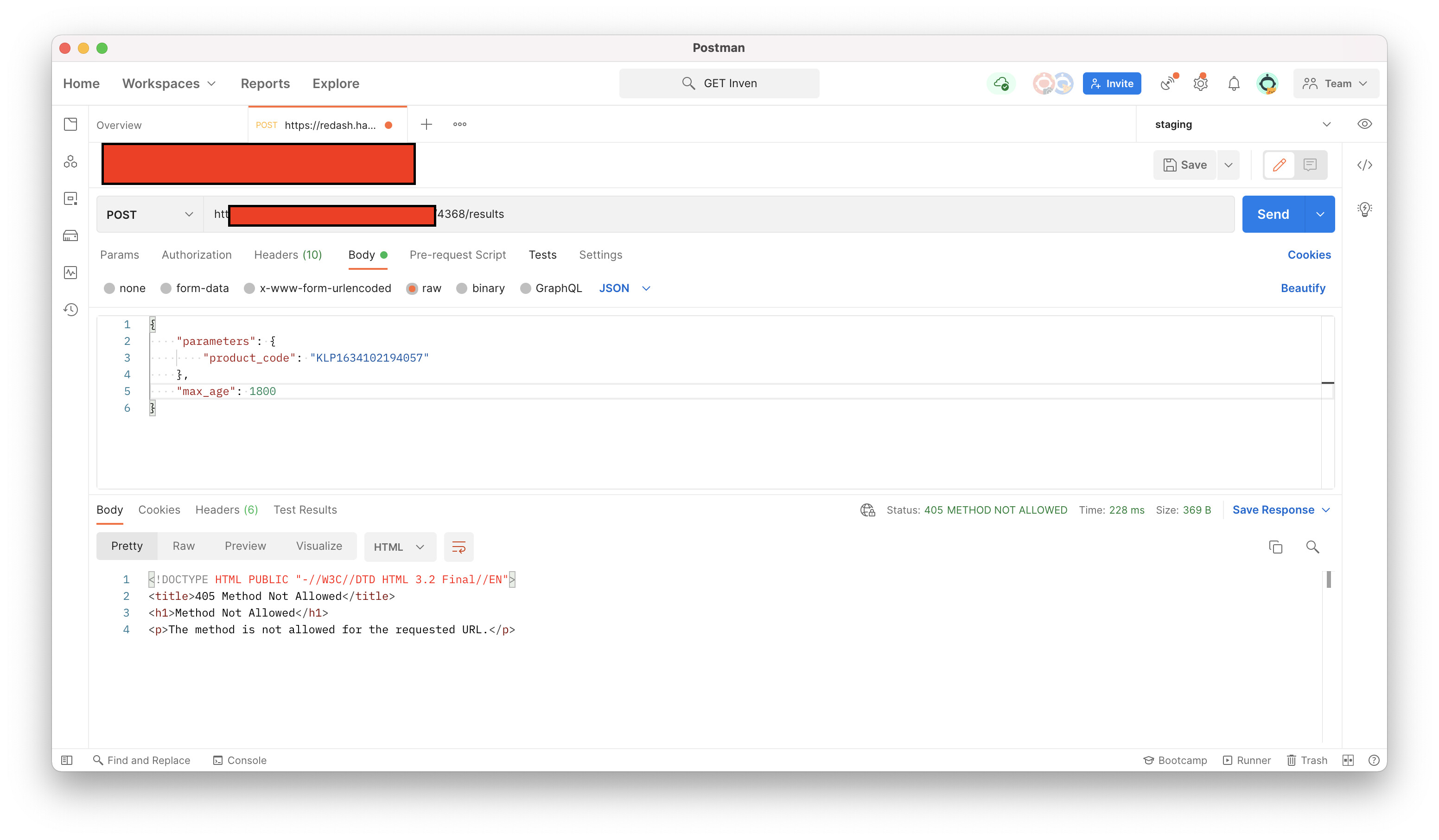Open the Mock Servers sidebar icon

coord(70,236)
